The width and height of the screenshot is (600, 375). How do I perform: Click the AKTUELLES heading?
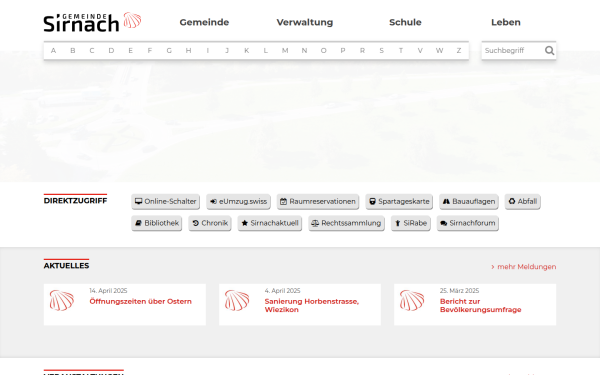pos(66,266)
